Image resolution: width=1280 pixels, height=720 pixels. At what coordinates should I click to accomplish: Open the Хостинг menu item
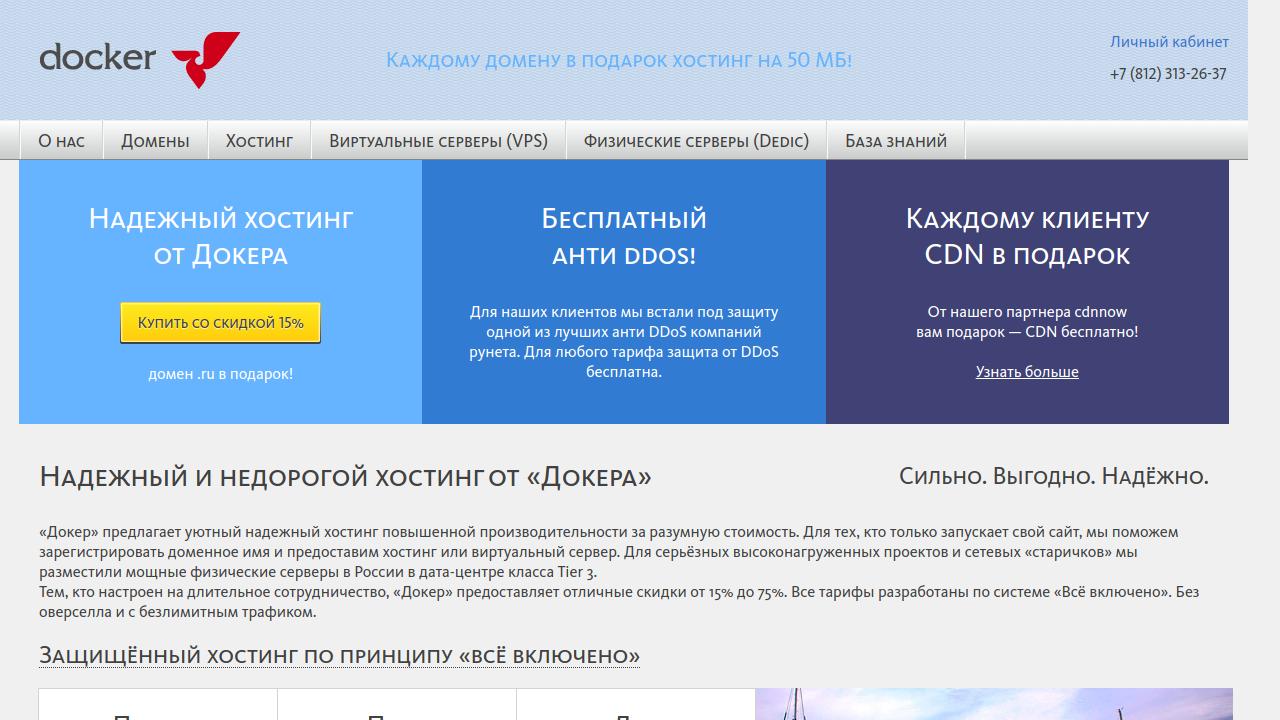pyautogui.click(x=259, y=141)
